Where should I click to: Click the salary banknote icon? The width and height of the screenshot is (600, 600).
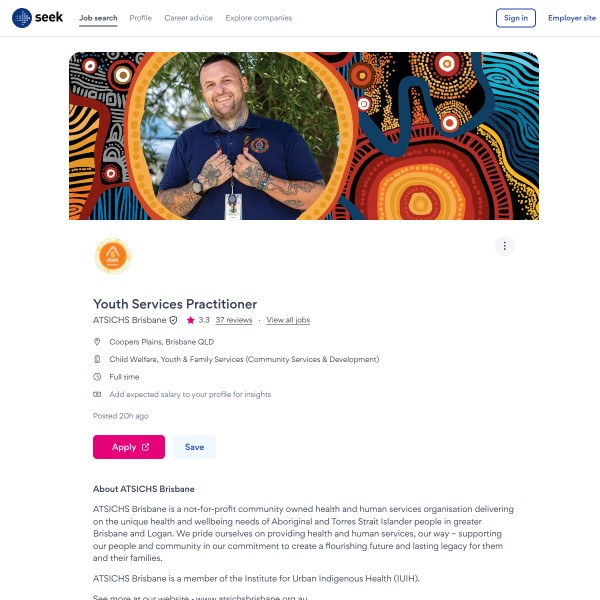pyautogui.click(x=97, y=394)
